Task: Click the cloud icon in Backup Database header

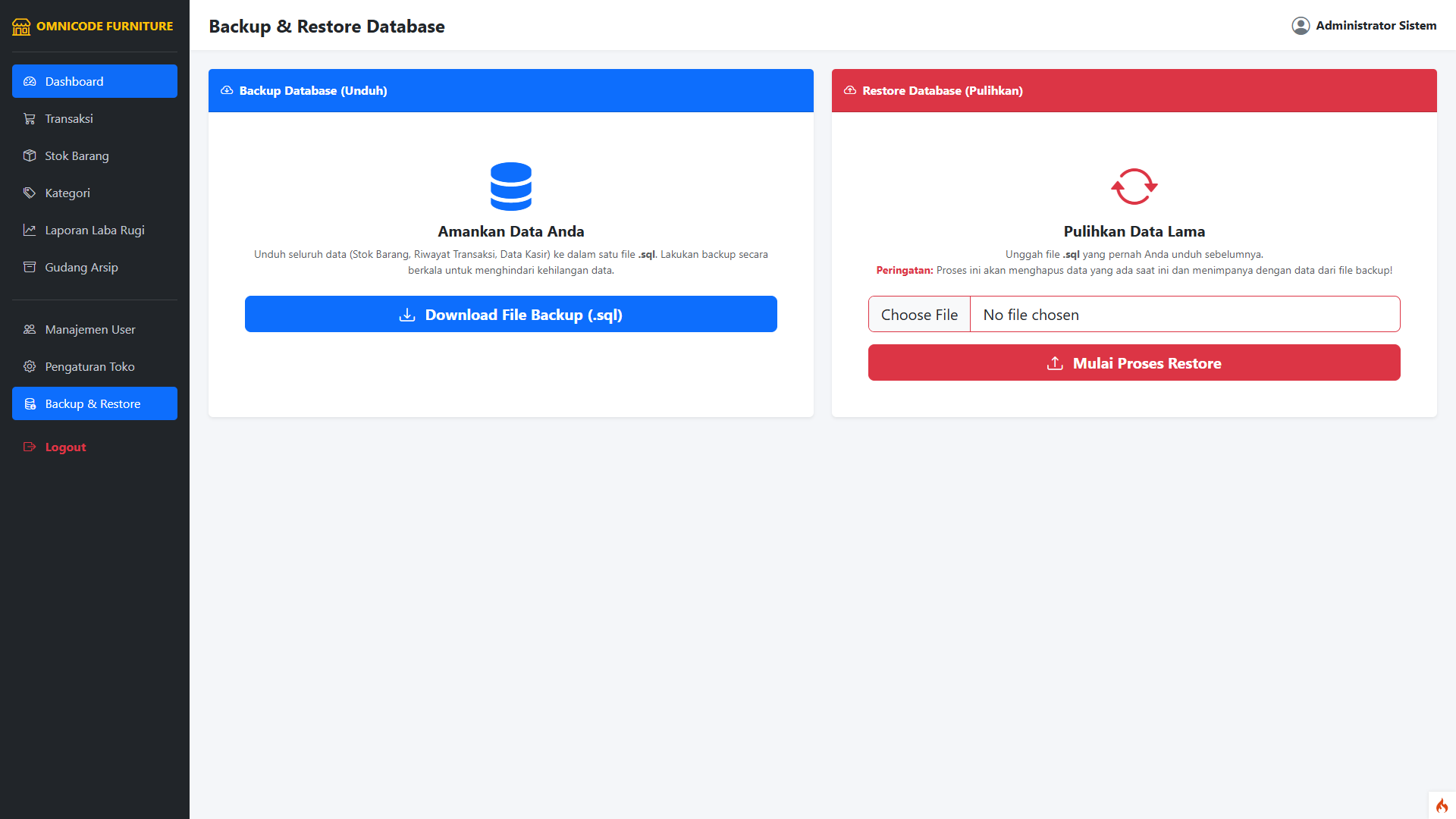Action: tap(227, 90)
